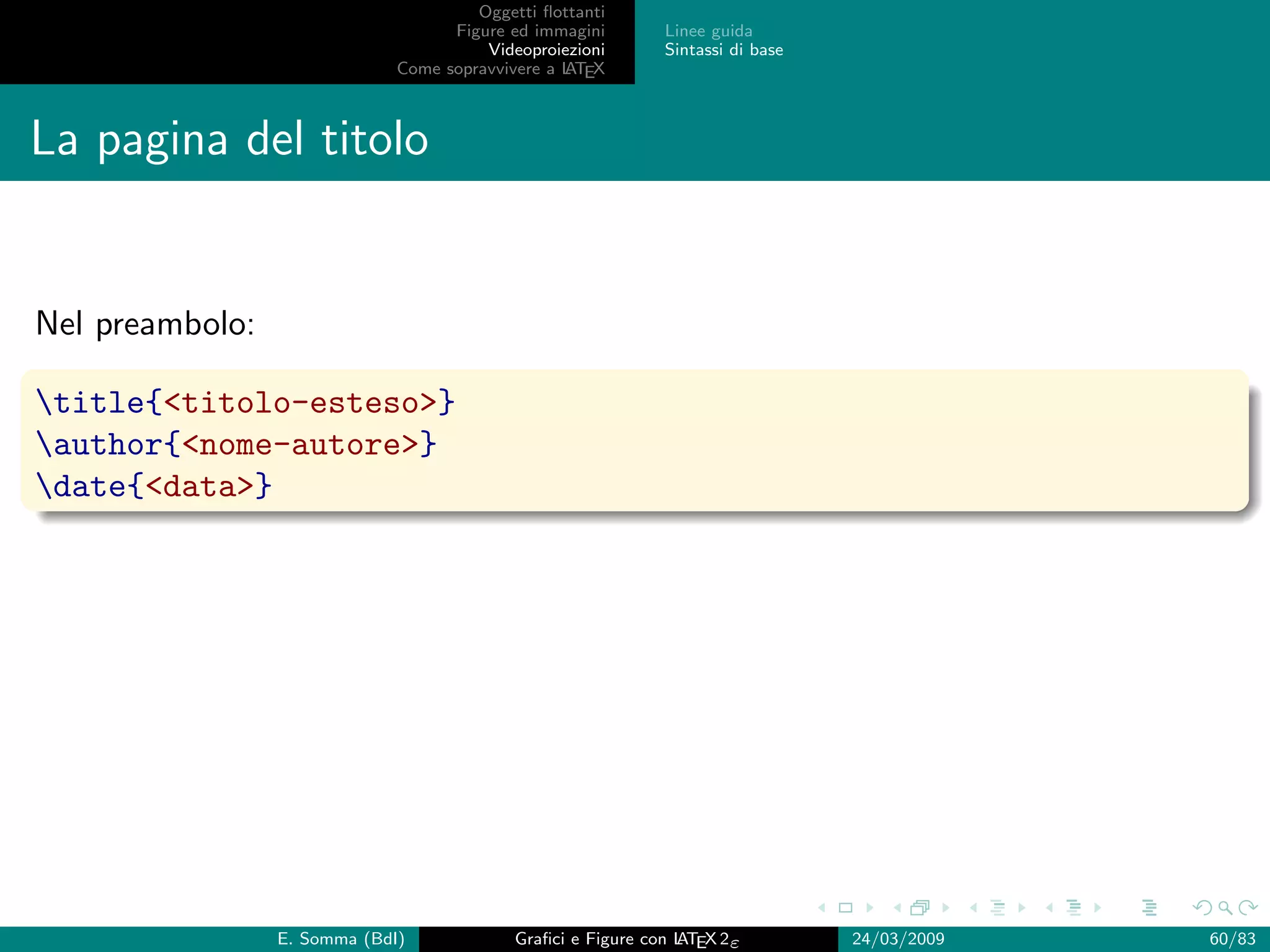Go to the next frame arrow
The image size is (1270, 952).
pos(946,908)
